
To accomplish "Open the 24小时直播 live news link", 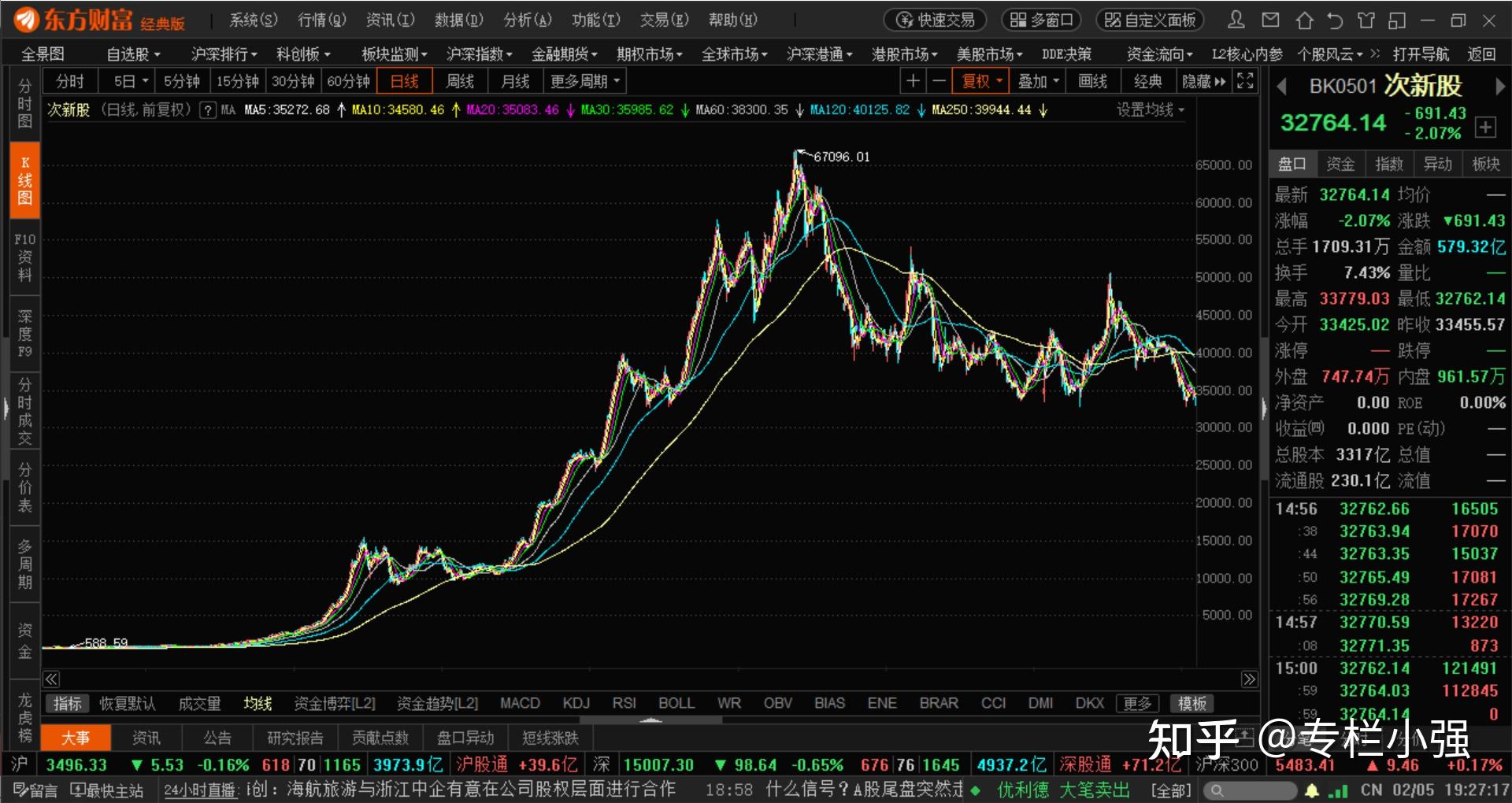I will coord(201,790).
